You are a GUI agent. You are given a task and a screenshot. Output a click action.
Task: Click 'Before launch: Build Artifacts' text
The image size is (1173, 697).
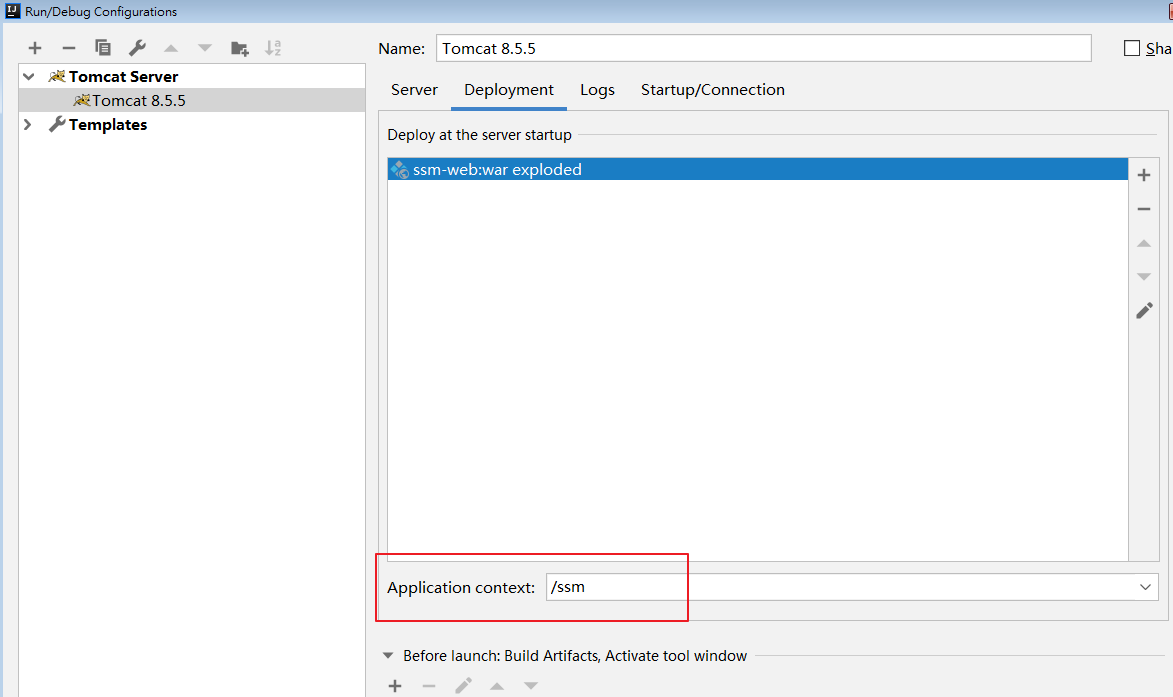point(501,656)
